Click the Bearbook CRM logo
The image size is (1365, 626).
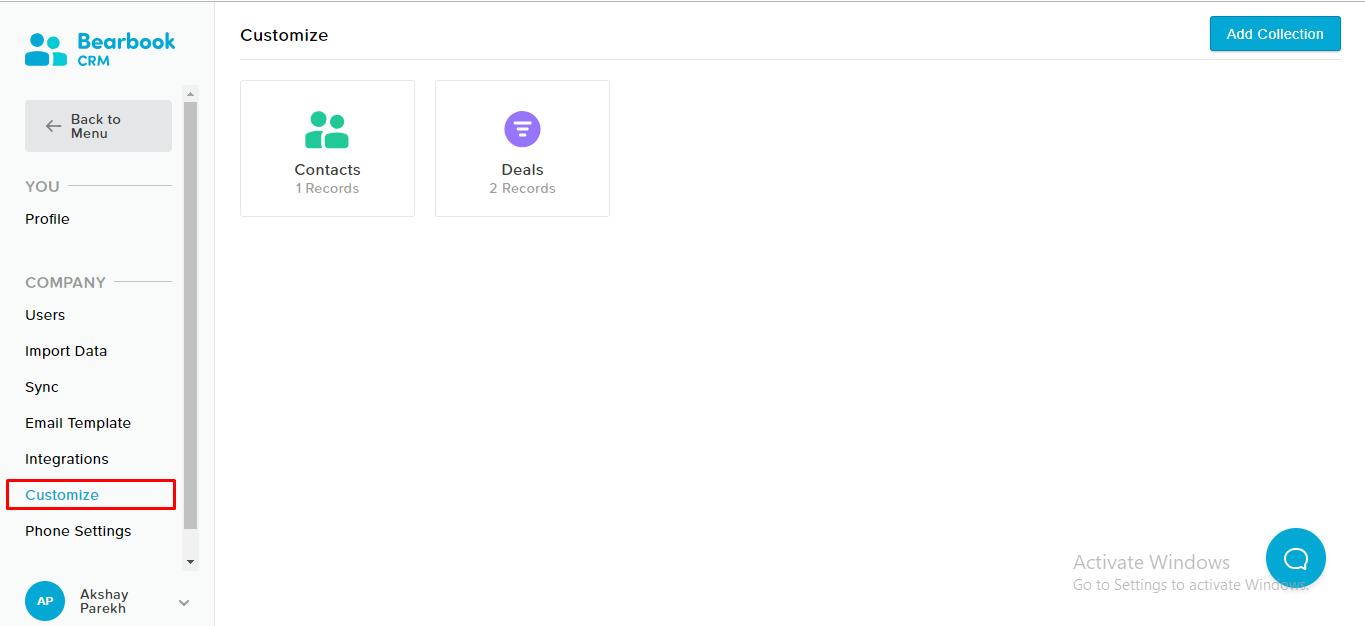(100, 49)
